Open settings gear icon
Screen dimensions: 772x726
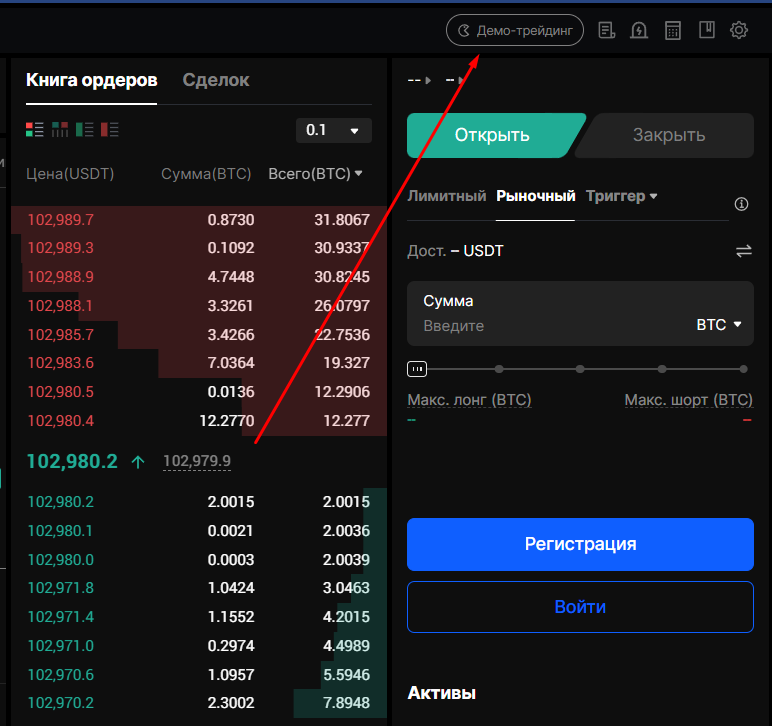[739, 30]
